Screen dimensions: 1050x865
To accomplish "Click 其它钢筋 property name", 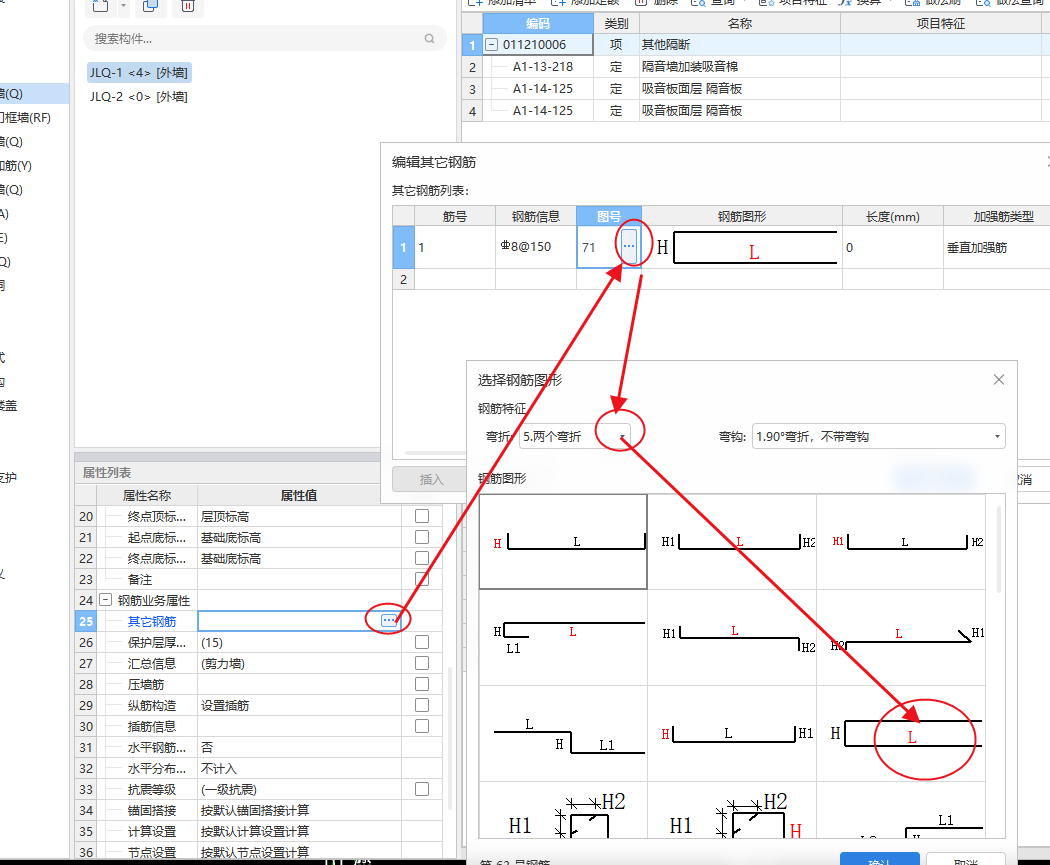I will (x=152, y=622).
